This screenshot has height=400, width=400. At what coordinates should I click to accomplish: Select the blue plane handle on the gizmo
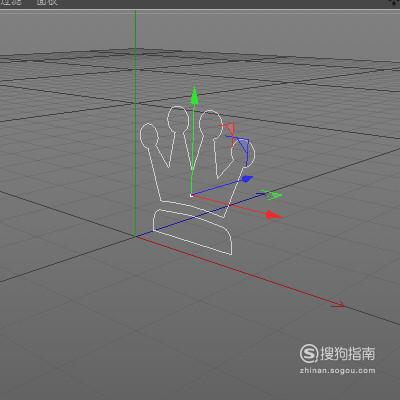[x=243, y=146]
